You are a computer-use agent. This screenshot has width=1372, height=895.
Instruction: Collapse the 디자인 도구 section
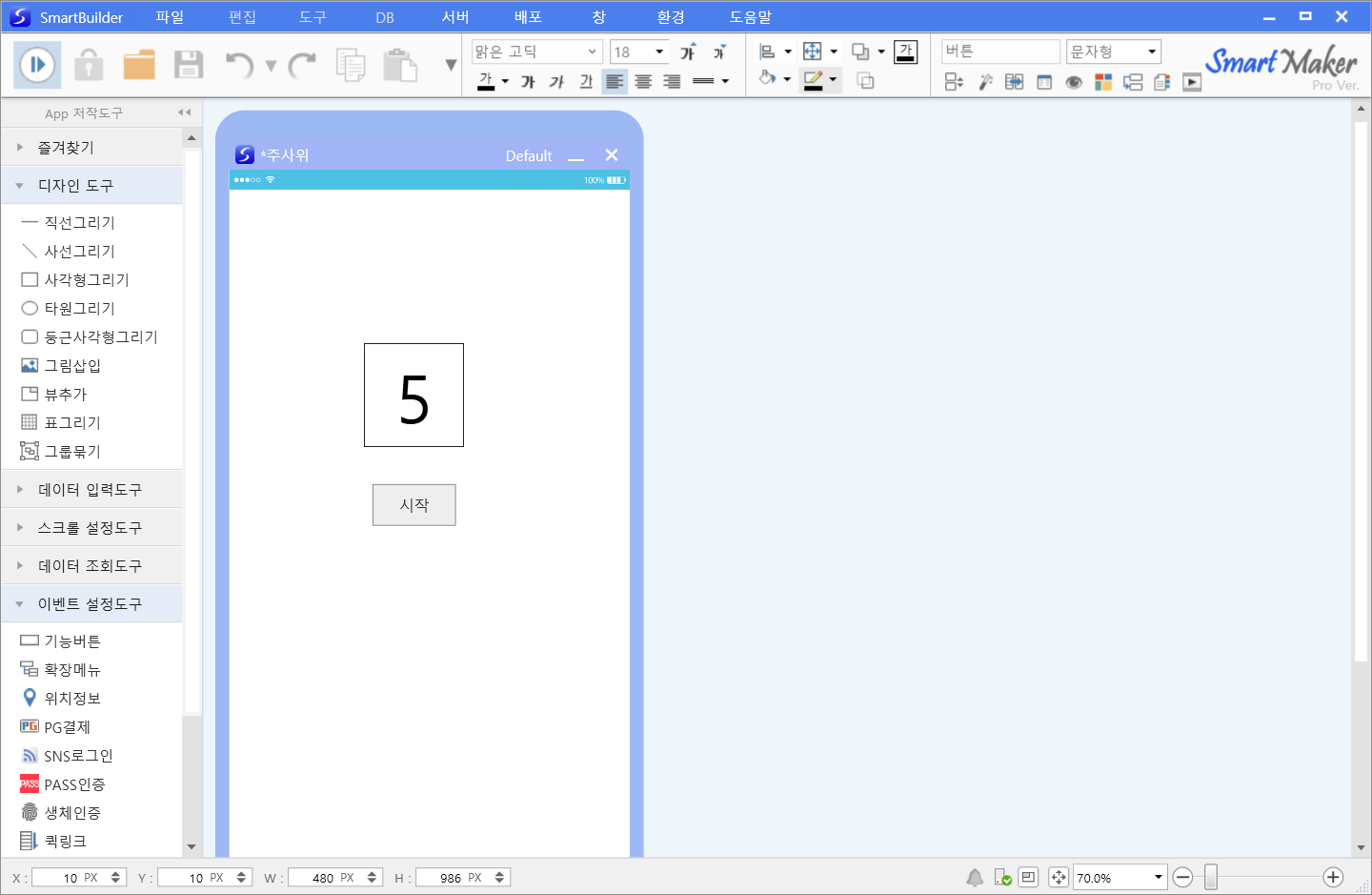(91, 185)
